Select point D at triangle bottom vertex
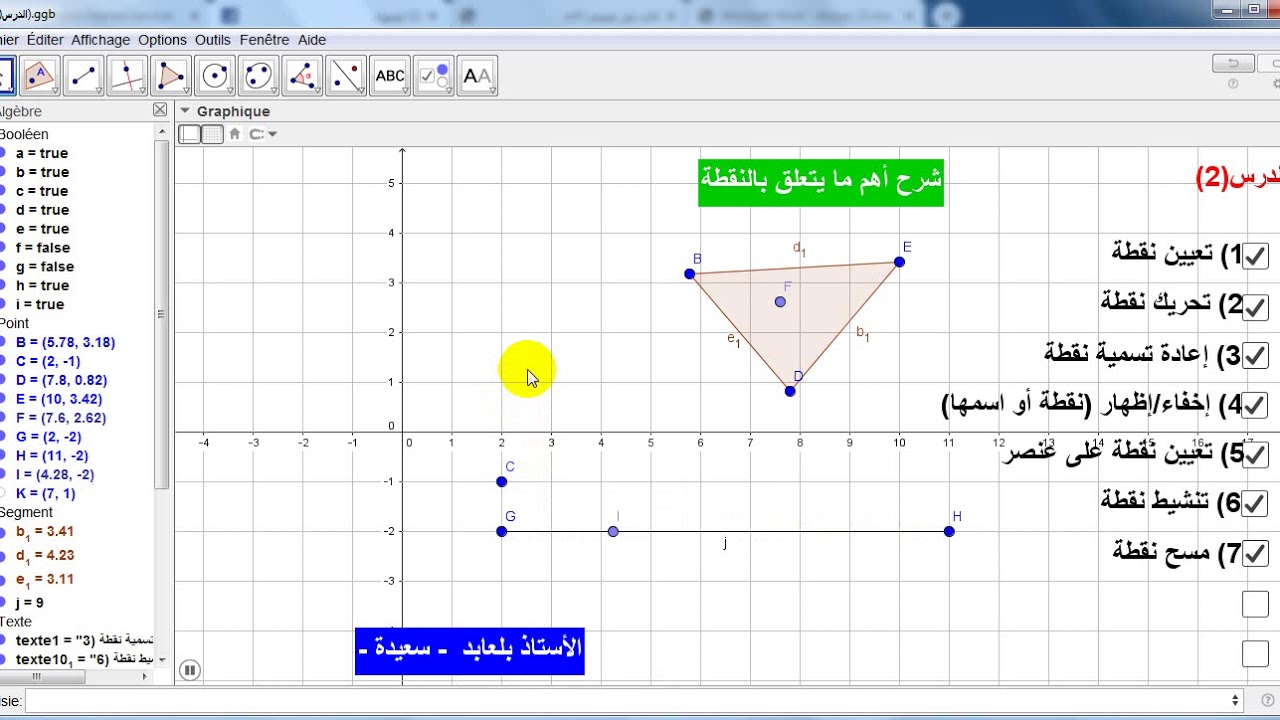Viewport: 1280px width, 720px height. (790, 391)
